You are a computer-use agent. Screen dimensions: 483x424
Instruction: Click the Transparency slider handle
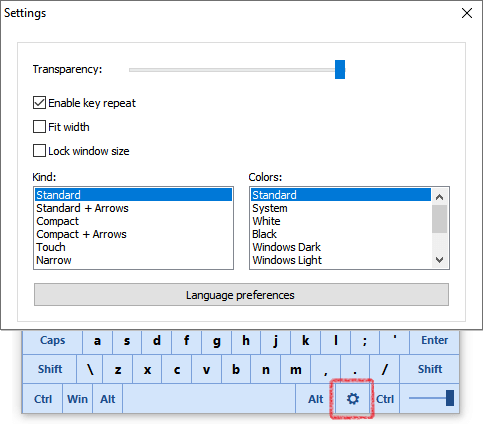[340, 70]
